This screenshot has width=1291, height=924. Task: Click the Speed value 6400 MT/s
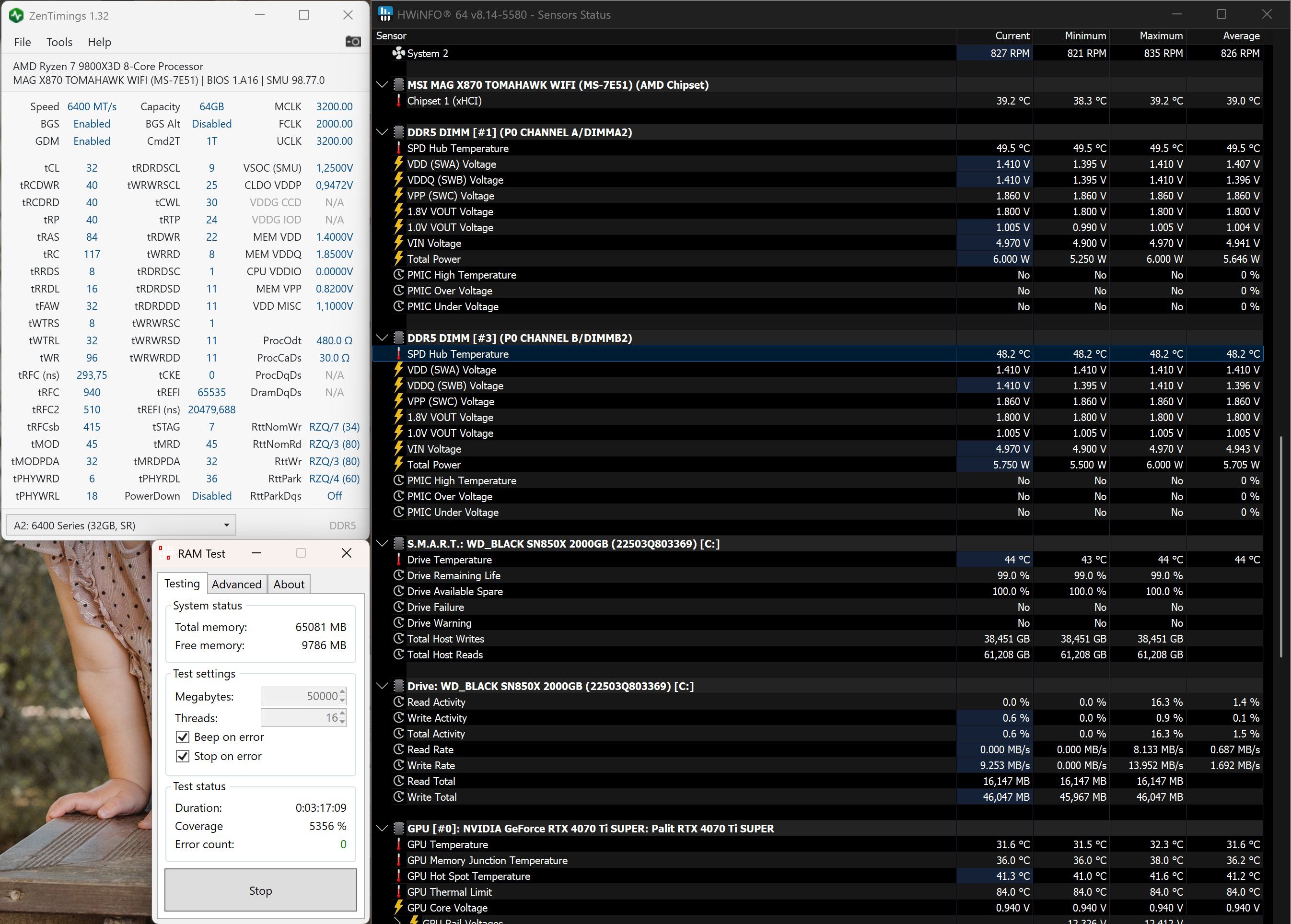pyautogui.click(x=92, y=106)
